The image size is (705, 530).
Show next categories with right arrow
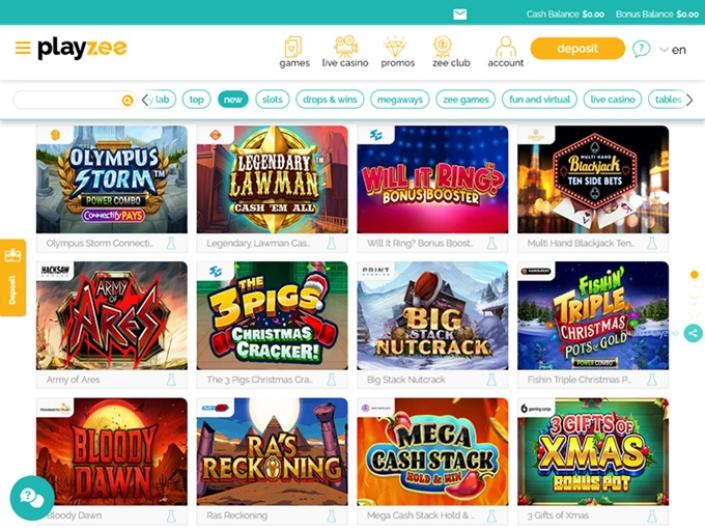pyautogui.click(x=690, y=100)
